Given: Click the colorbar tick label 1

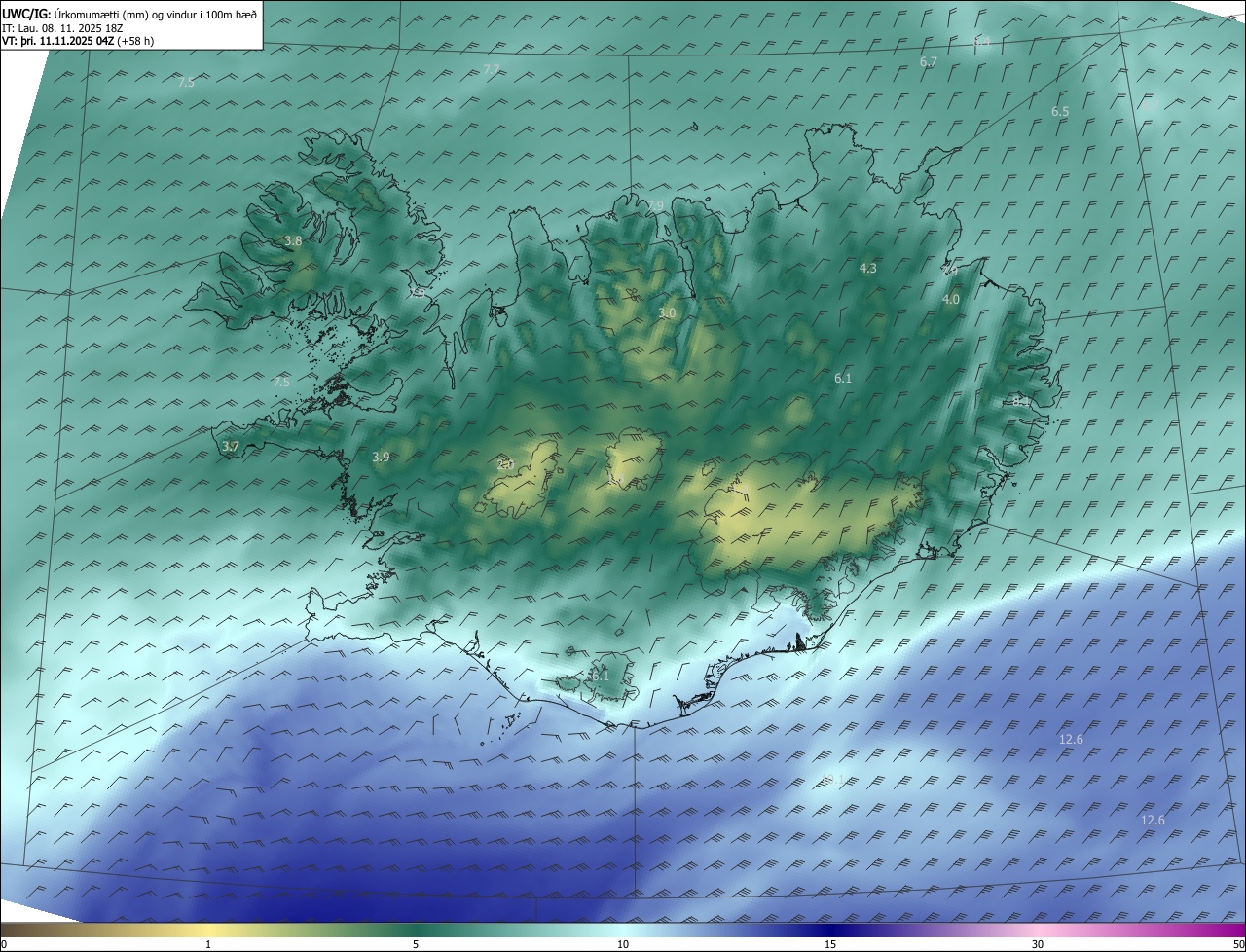Looking at the screenshot, I should (208, 944).
